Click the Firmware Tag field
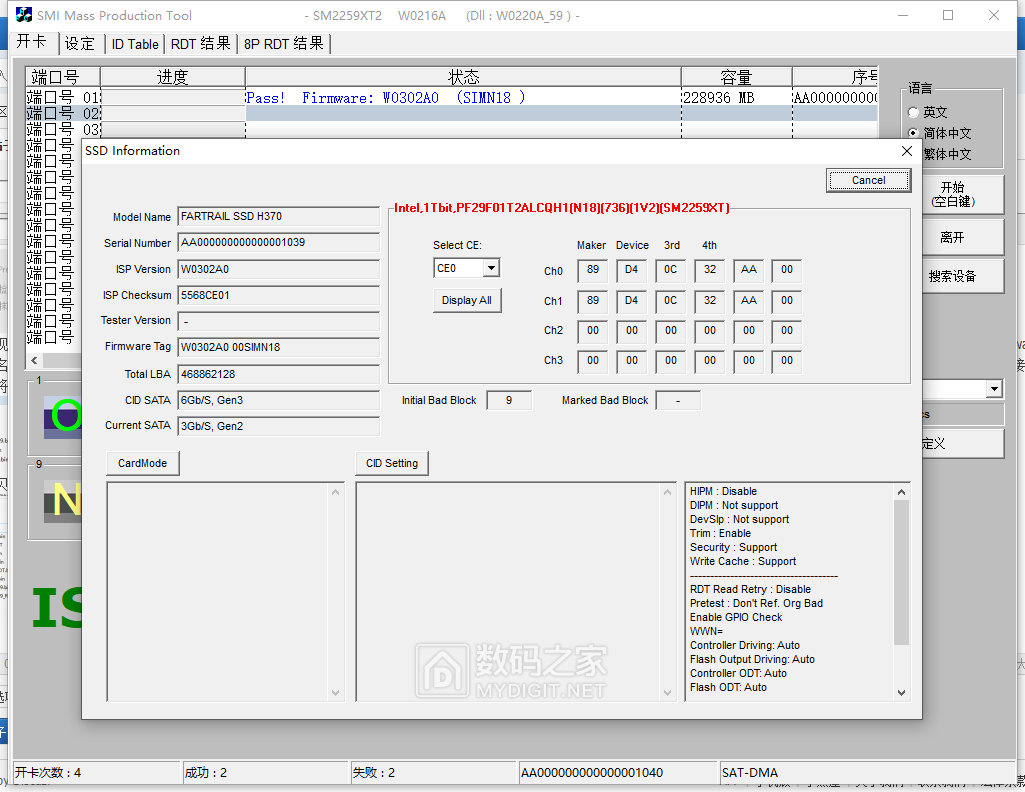This screenshot has width=1025, height=792. point(278,347)
